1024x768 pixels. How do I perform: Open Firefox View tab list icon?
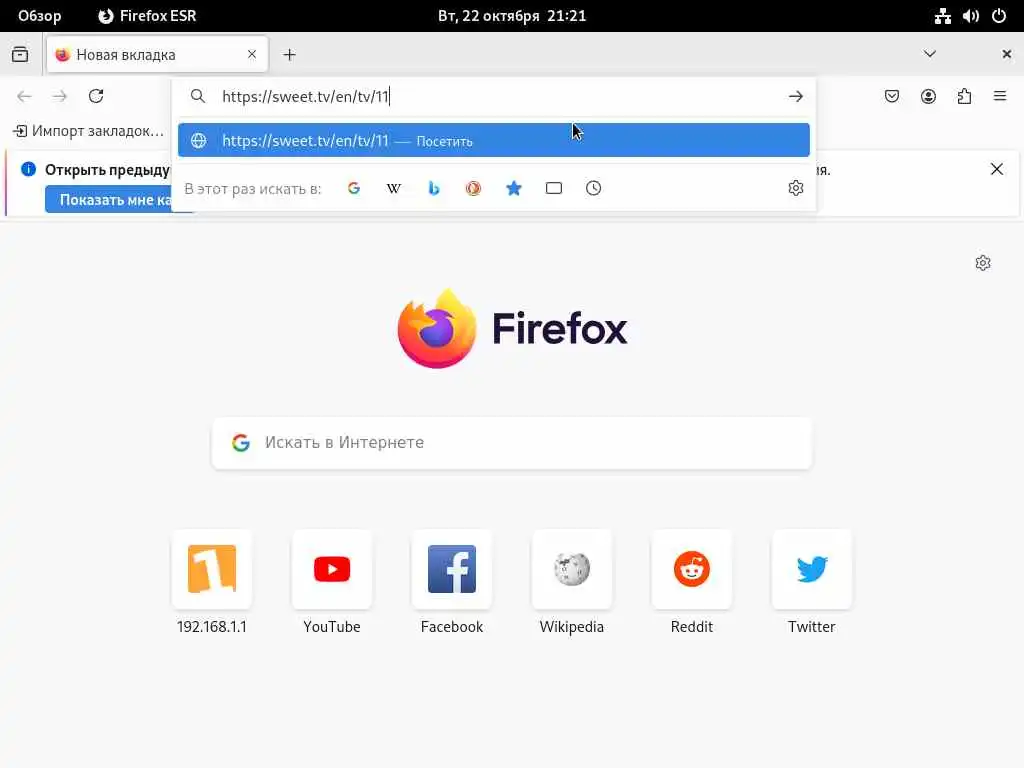tap(20, 55)
